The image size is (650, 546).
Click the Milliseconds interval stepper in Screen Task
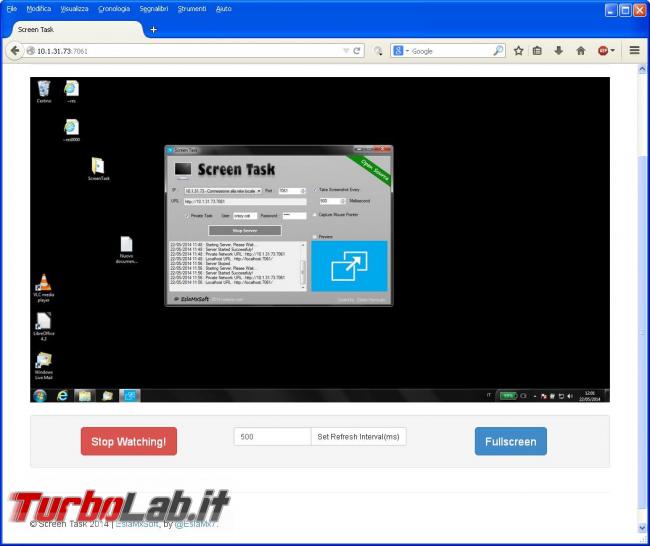tap(342, 201)
